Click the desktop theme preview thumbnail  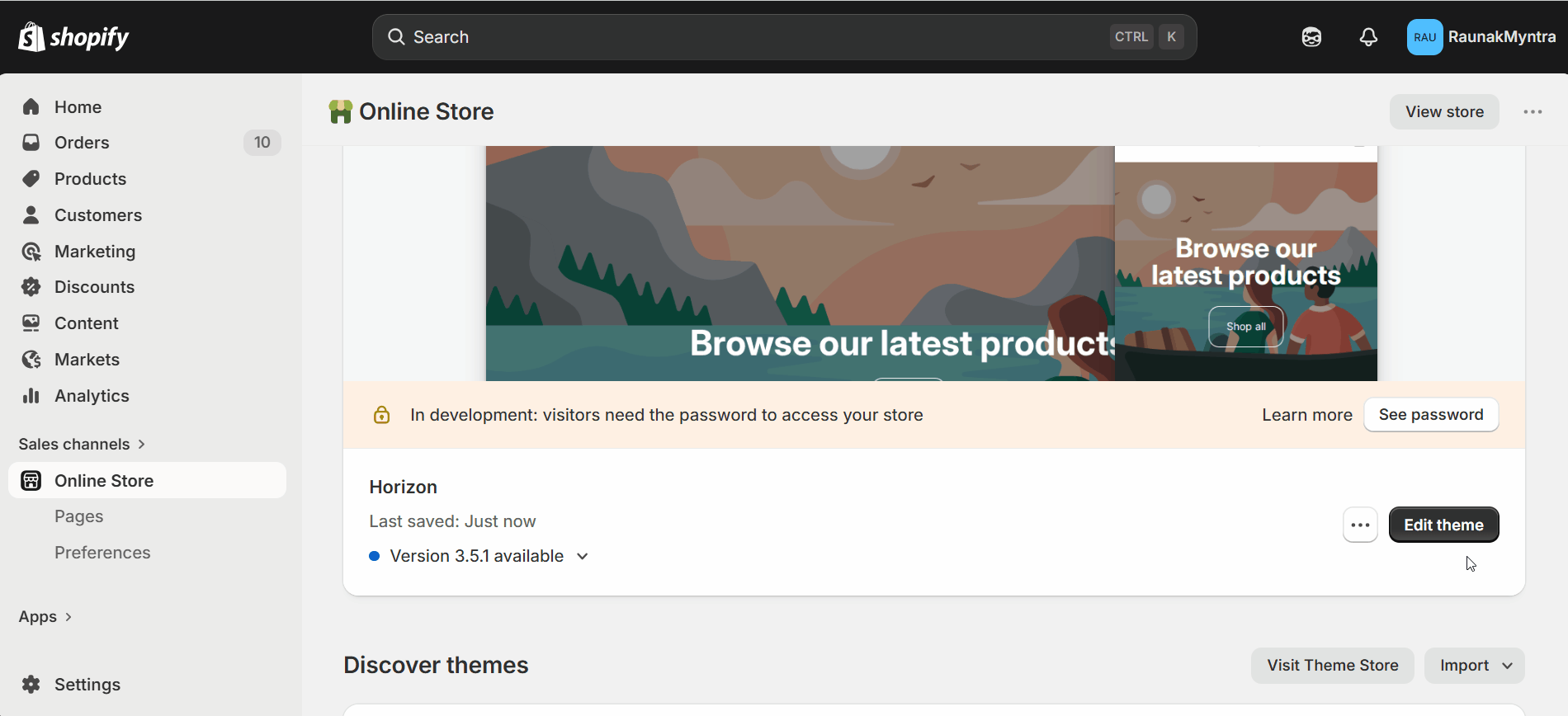pos(800,264)
